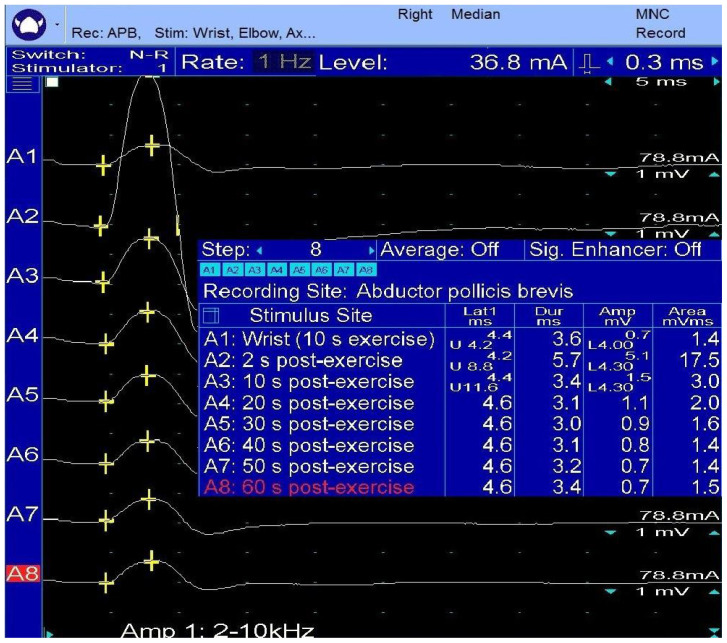
Task: Click the MNC Record label
Action: pyautogui.click(x=660, y=24)
